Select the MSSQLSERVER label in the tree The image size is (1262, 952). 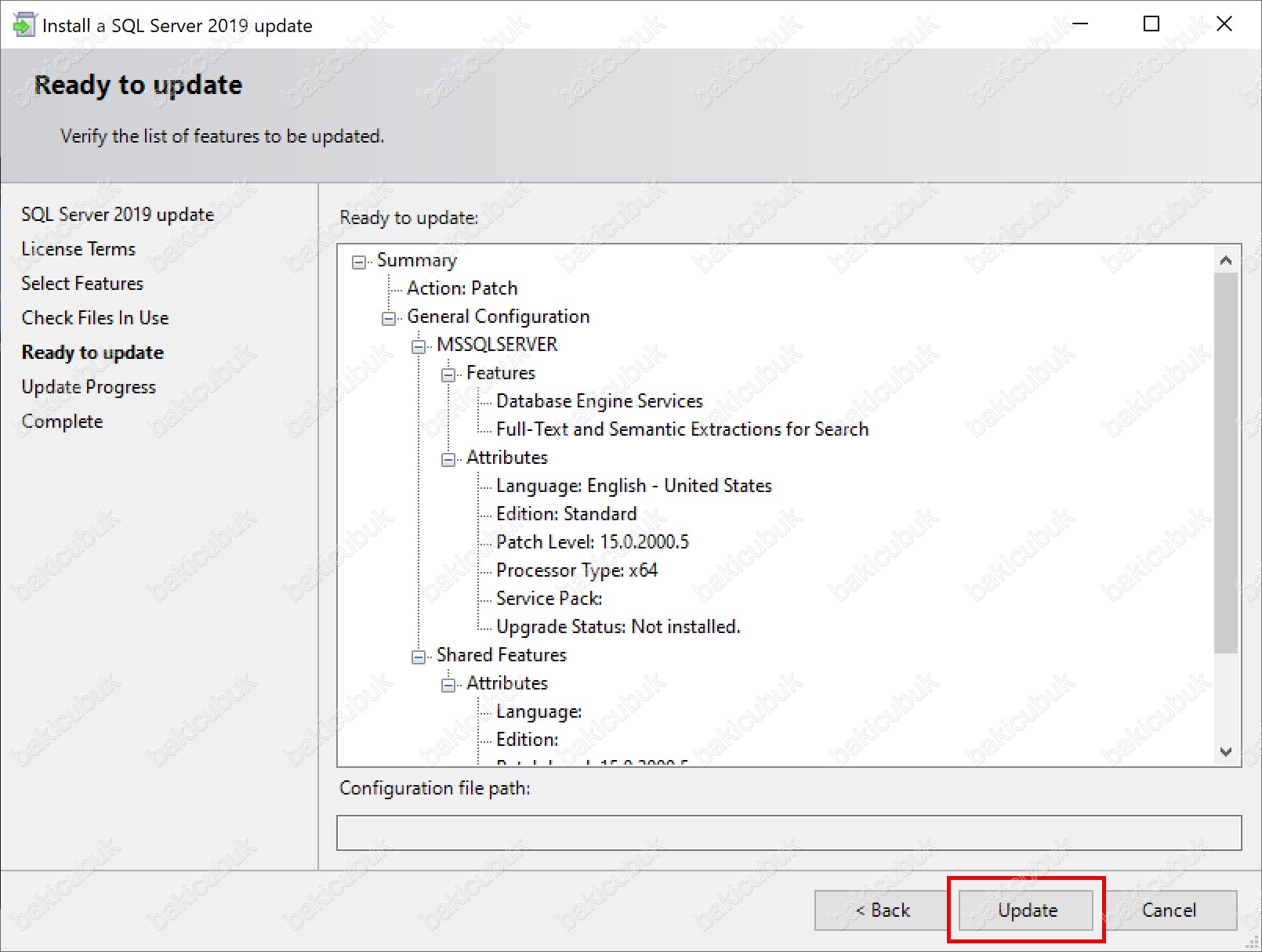click(497, 345)
